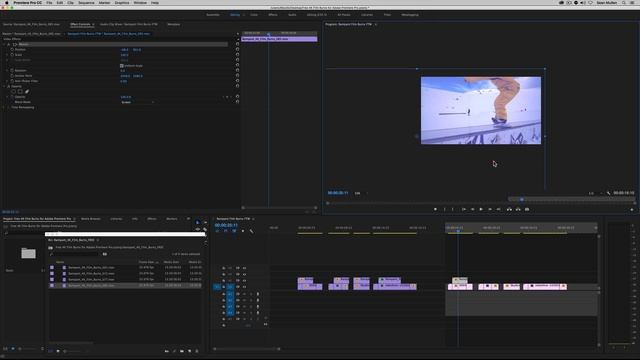
Task: Open Program monitor button editor
Action: [x=632, y=209]
